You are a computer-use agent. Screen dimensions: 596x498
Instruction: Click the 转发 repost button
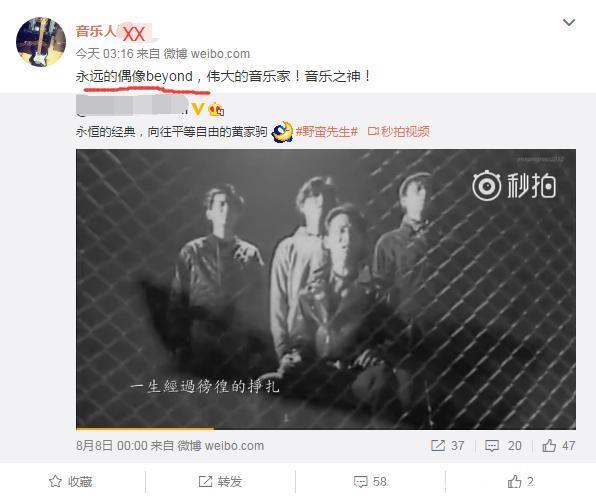pos(220,482)
